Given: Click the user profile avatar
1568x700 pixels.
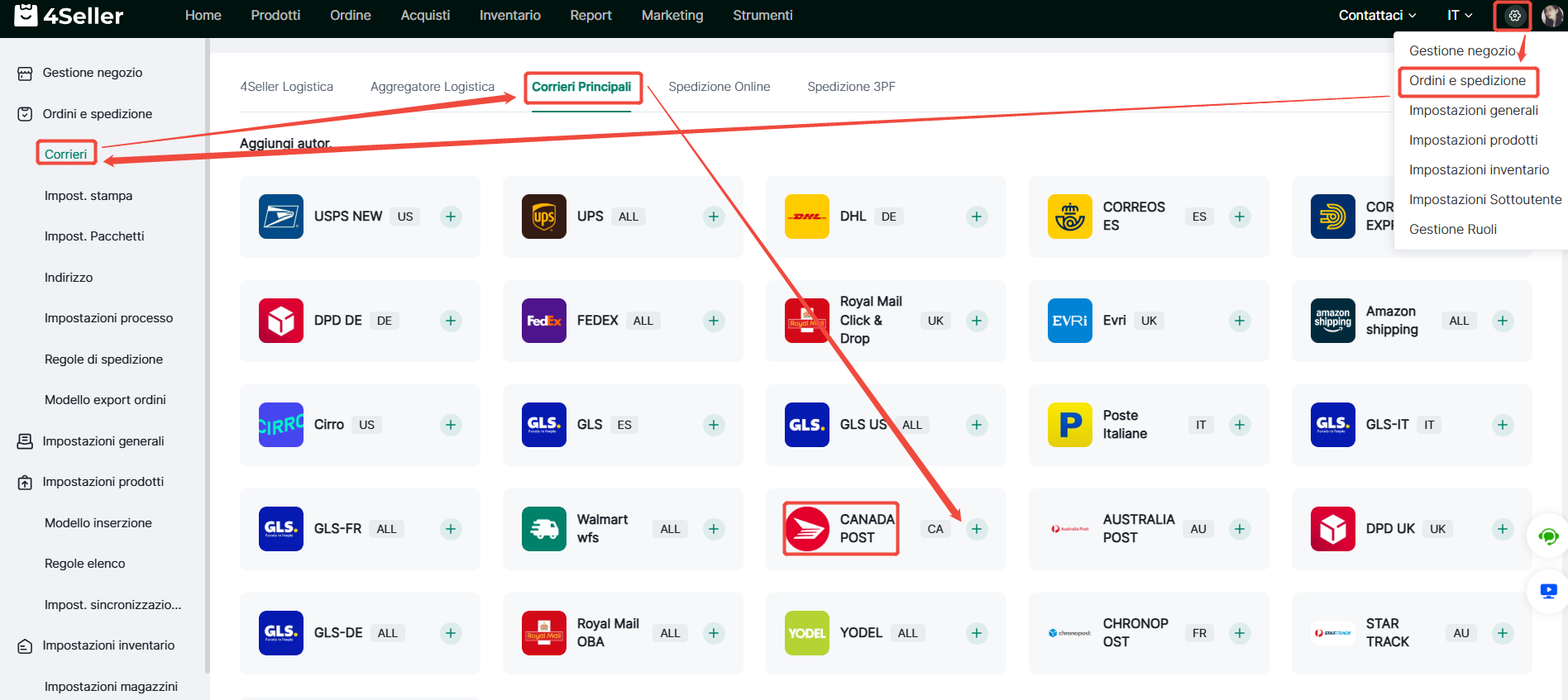Looking at the screenshot, I should coord(1552,16).
